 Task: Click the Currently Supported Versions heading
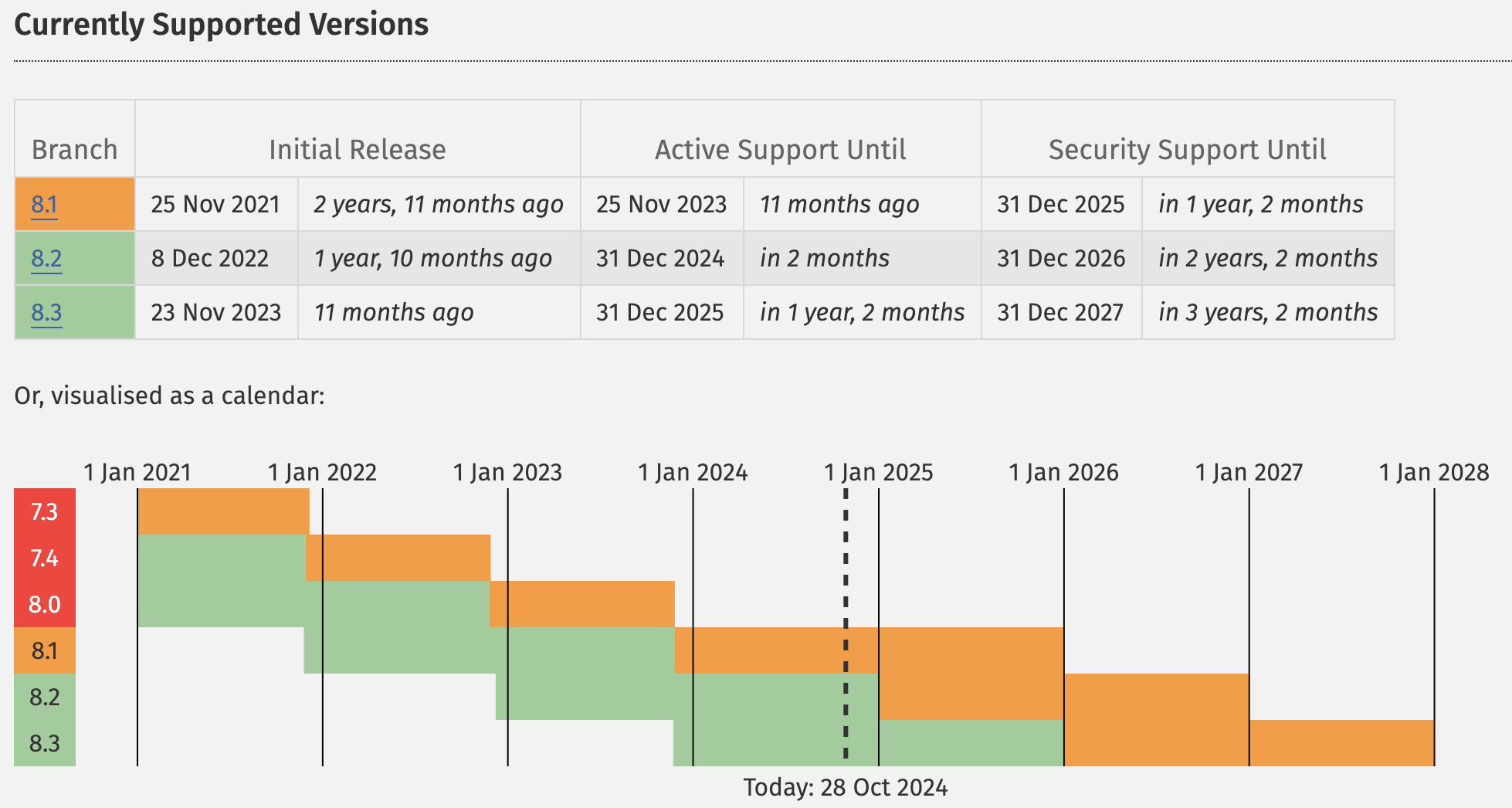coord(222,25)
